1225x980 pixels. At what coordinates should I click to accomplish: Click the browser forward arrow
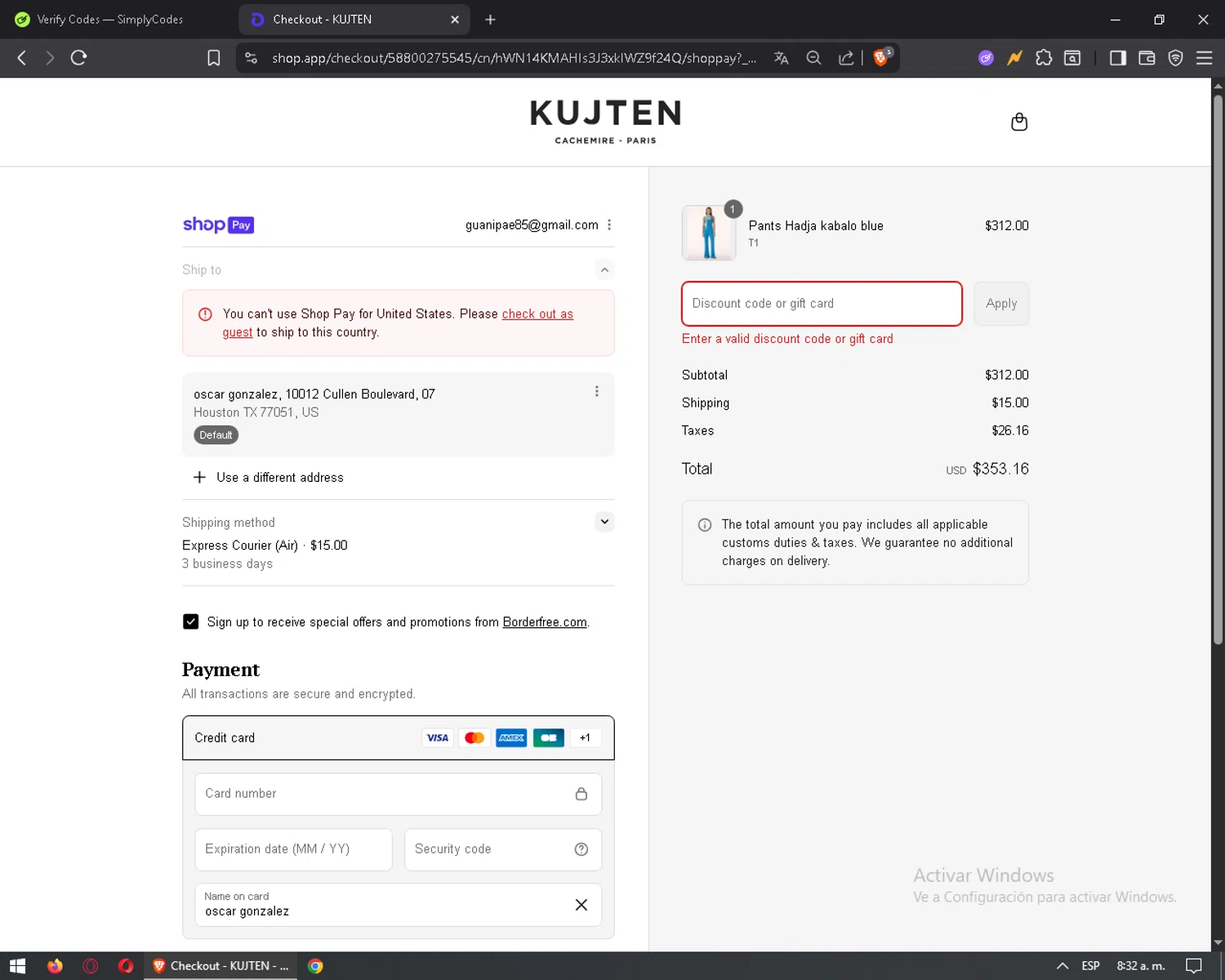50,58
